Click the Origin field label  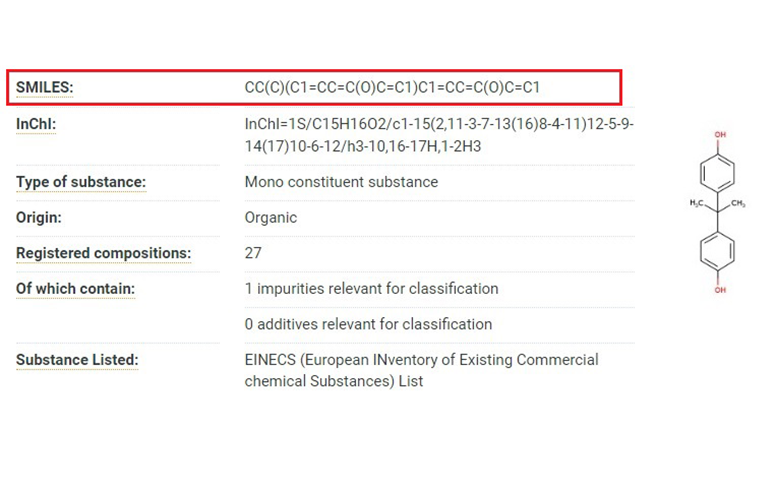[41, 217]
